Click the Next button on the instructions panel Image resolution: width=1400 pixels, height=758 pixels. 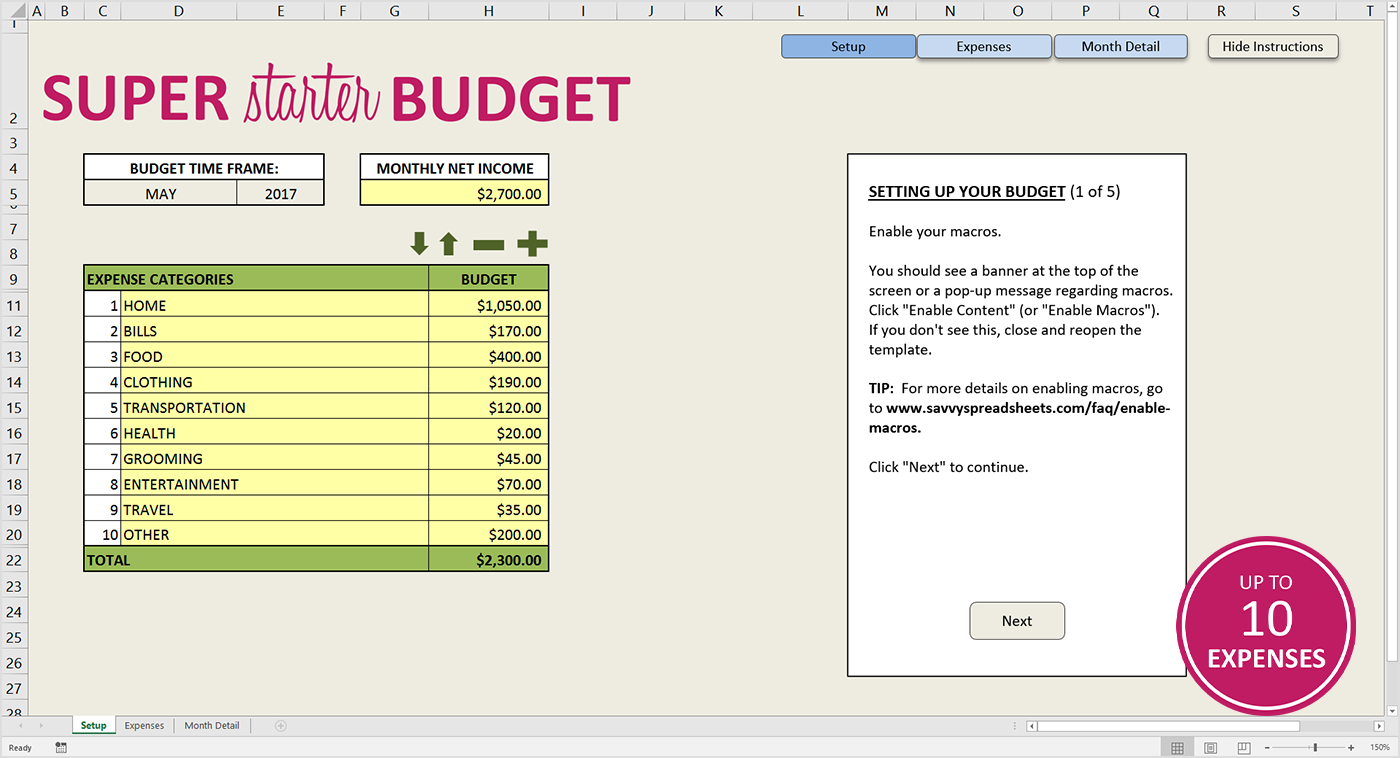click(x=1016, y=620)
